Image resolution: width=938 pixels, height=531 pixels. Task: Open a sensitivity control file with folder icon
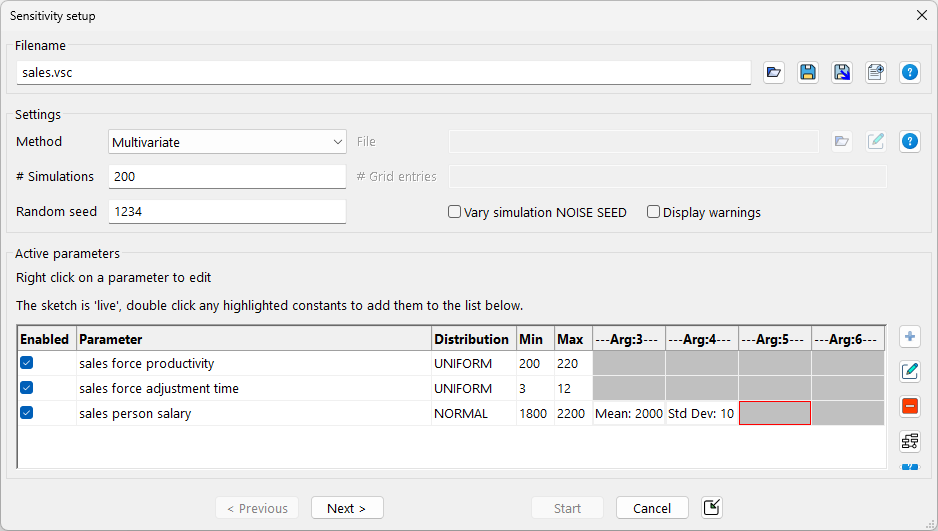773,72
